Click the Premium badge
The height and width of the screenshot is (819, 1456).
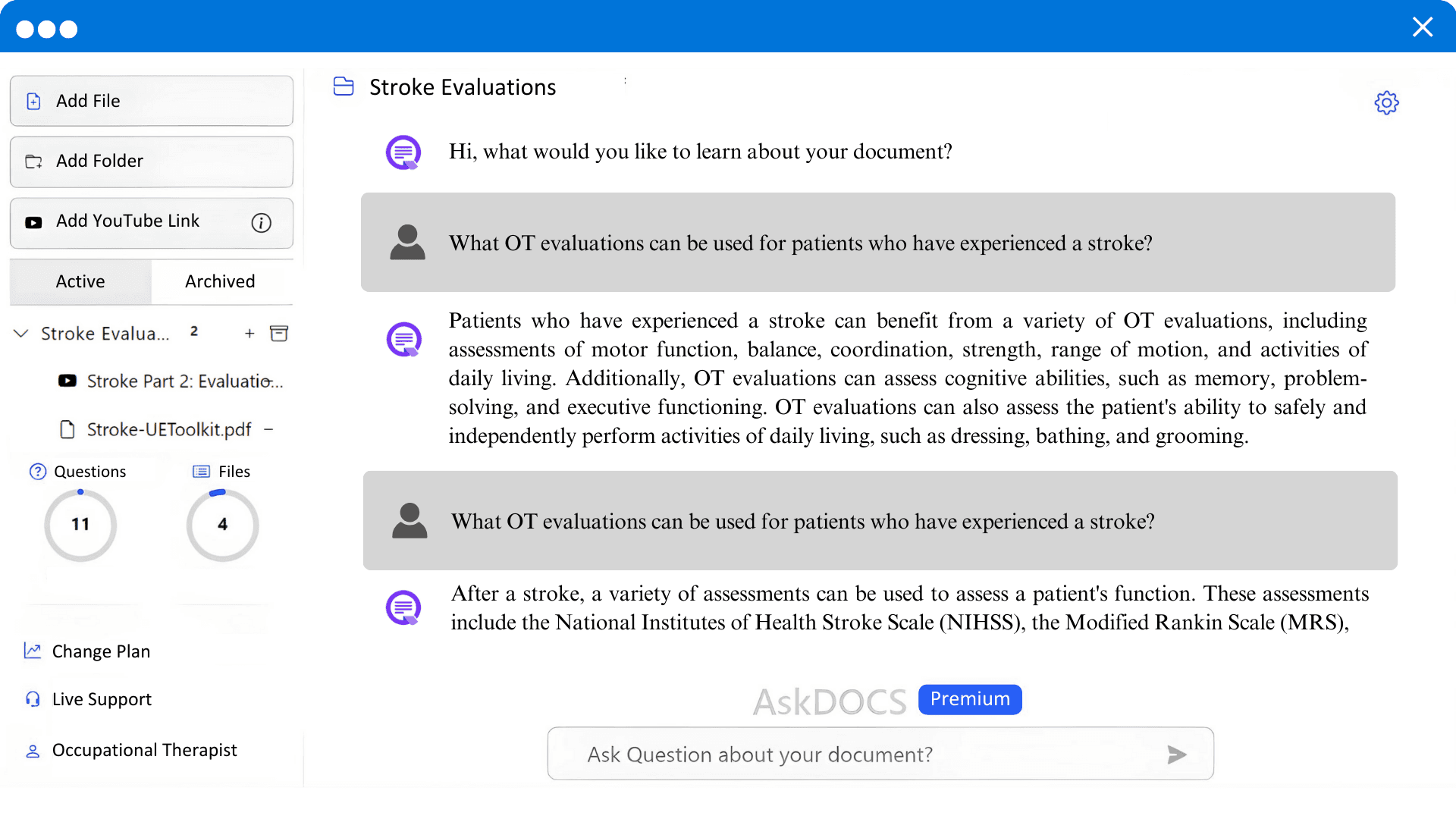970,699
